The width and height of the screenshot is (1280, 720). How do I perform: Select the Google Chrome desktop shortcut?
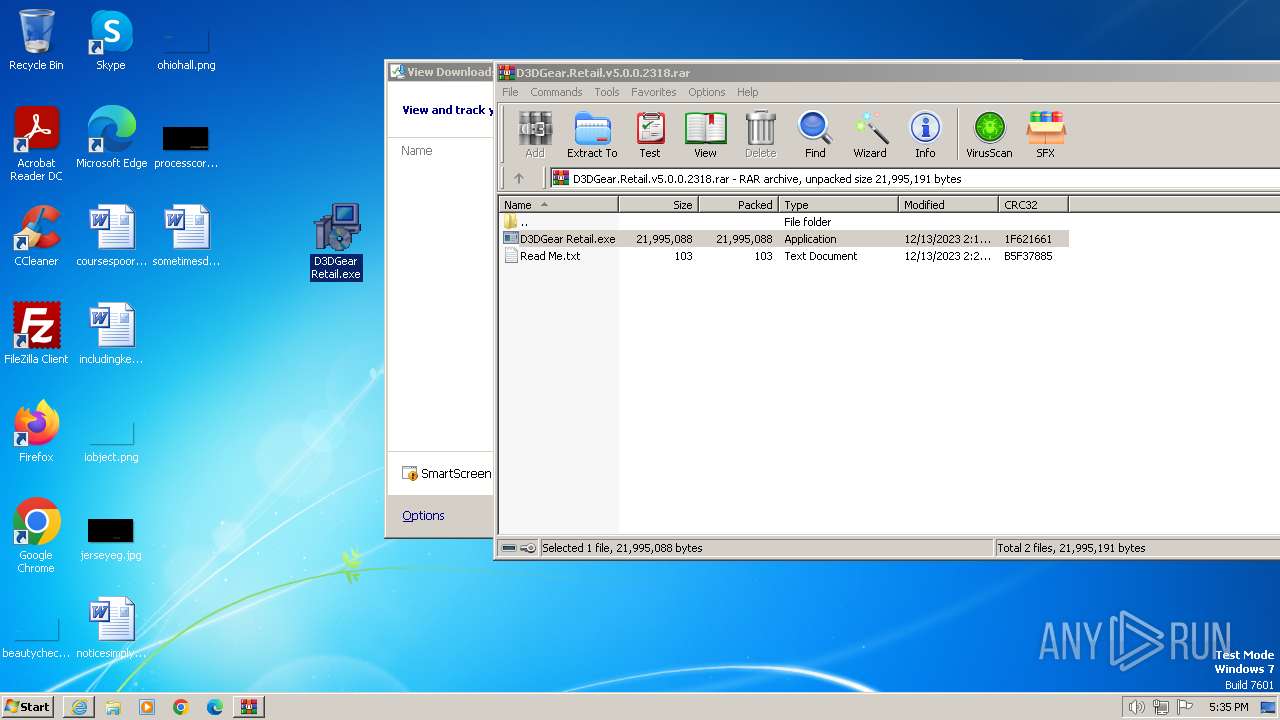click(x=36, y=536)
